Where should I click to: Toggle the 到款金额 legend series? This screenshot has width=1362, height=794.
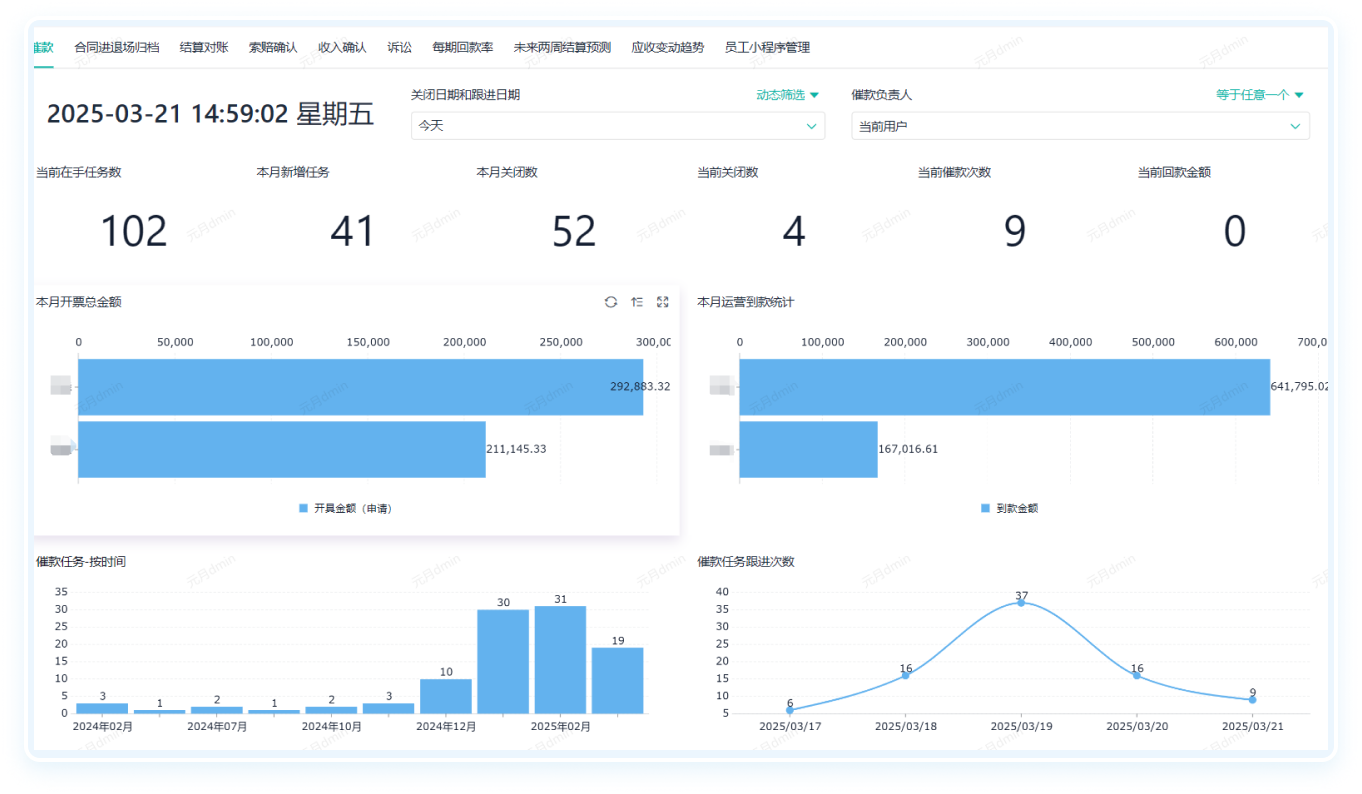click(x=1009, y=508)
